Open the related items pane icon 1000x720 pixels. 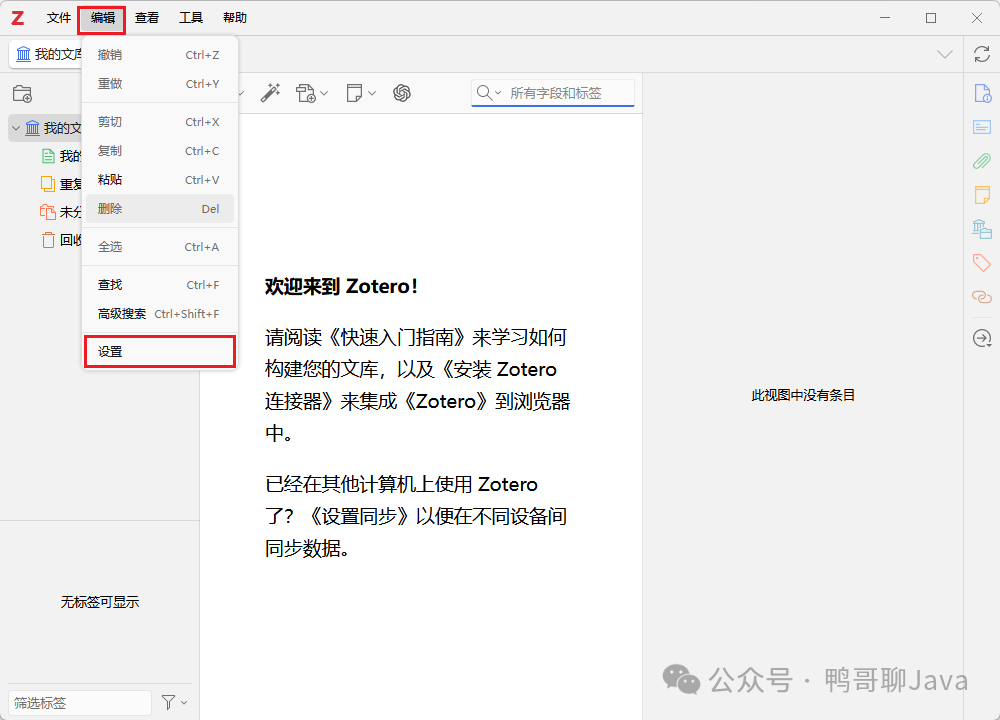[x=982, y=297]
